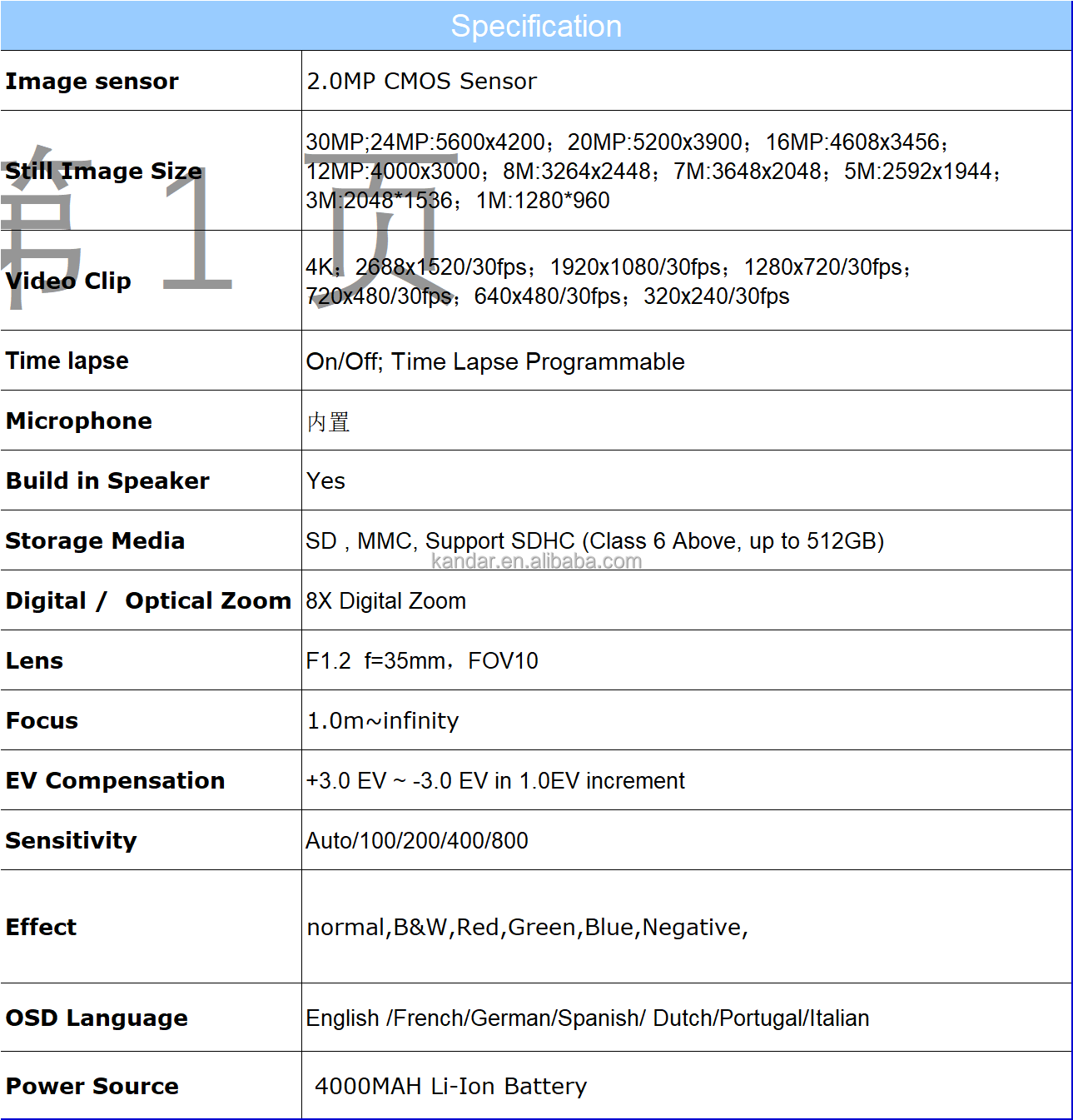Click '3M:2048*1536' resolution entry

point(379,200)
